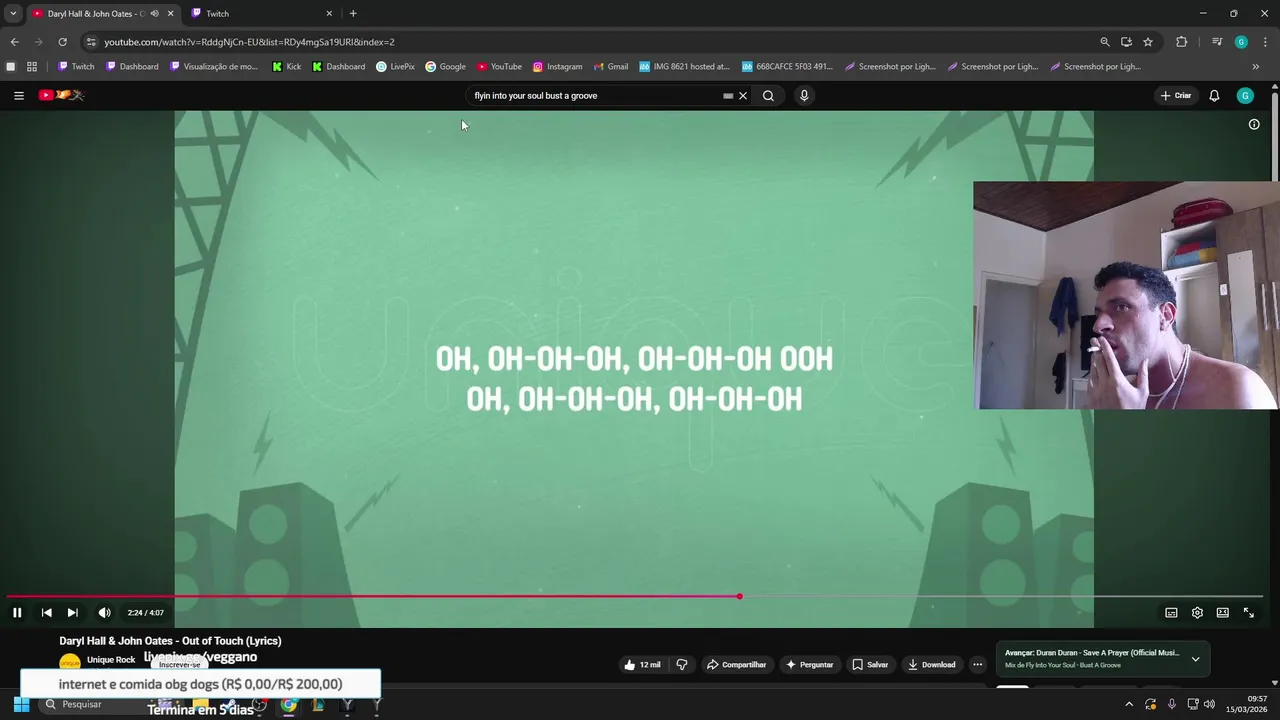
Task: Enter fullscreen mode on the video
Action: [1248, 613]
